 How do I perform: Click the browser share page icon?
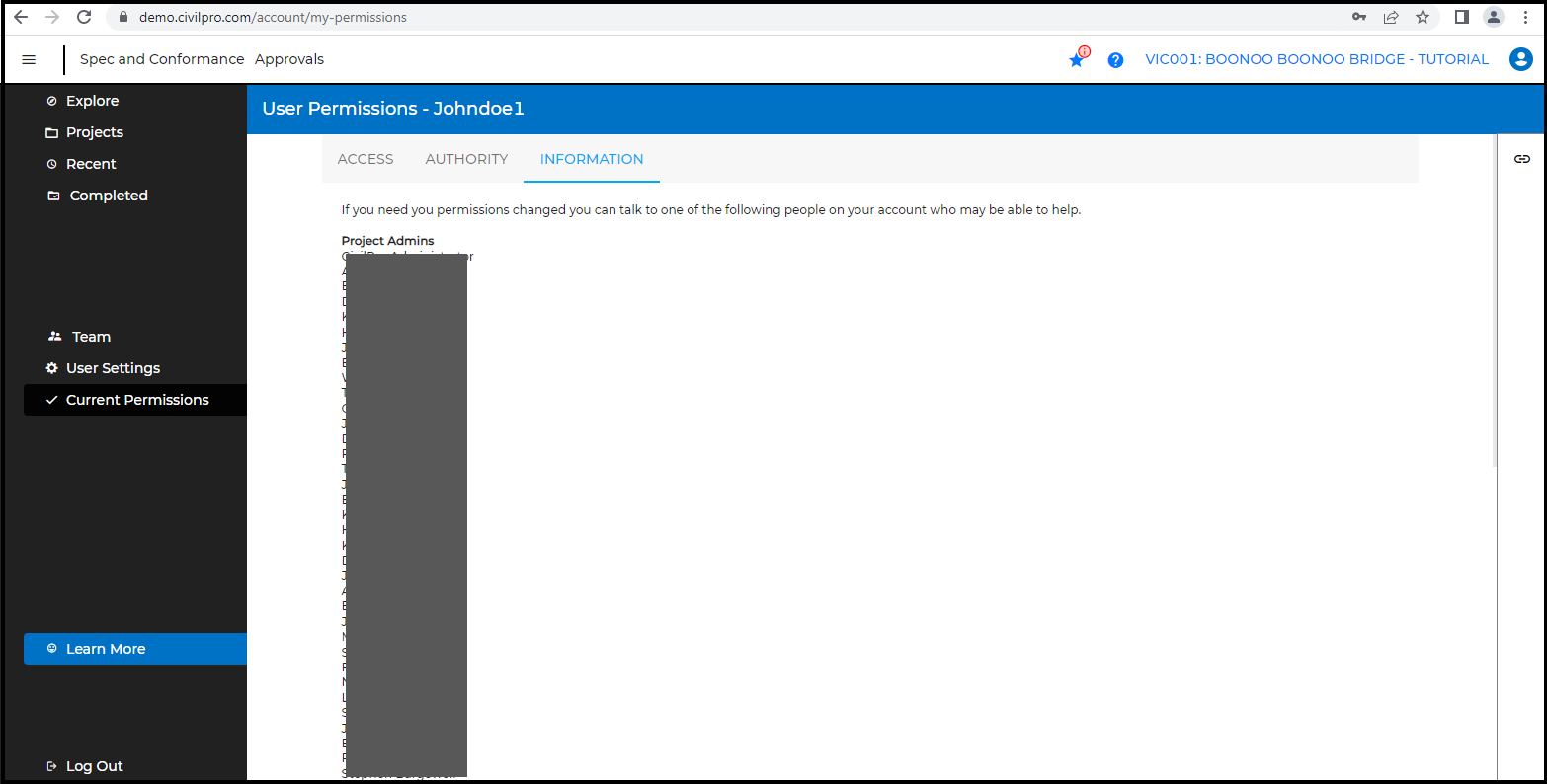(1391, 17)
